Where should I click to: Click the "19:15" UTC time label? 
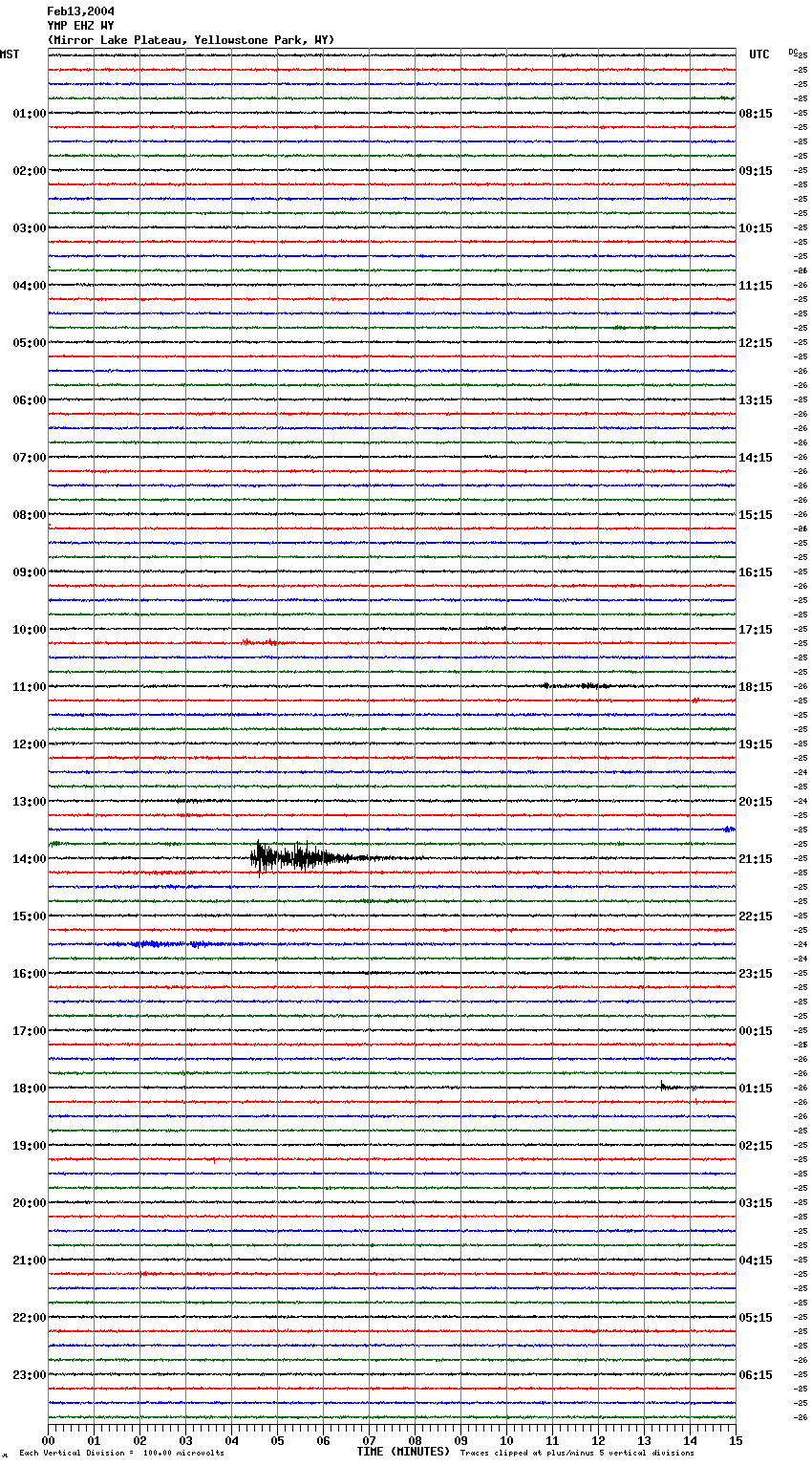coord(756,744)
